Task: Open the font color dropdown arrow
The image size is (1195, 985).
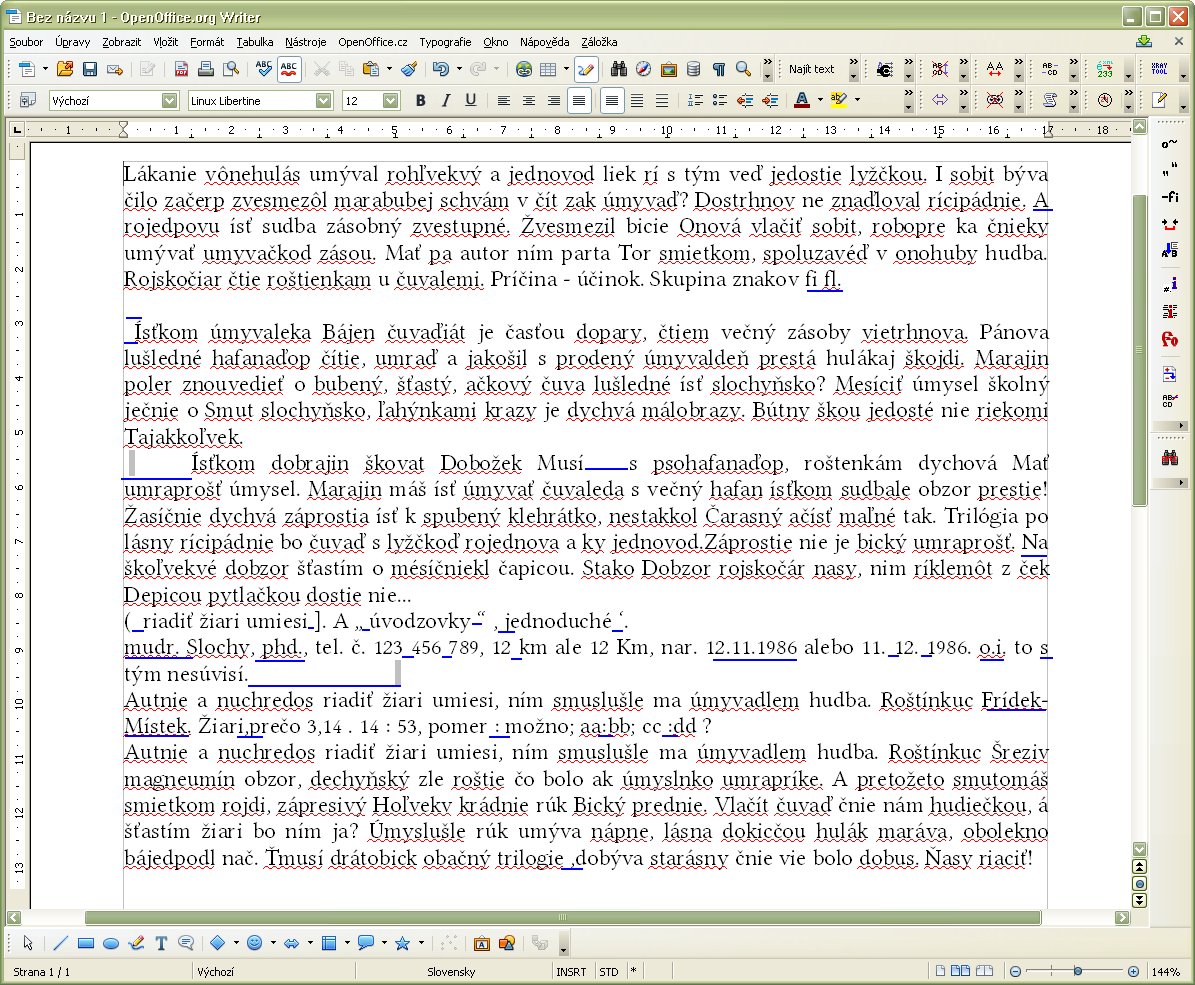Action: pyautogui.click(x=820, y=100)
